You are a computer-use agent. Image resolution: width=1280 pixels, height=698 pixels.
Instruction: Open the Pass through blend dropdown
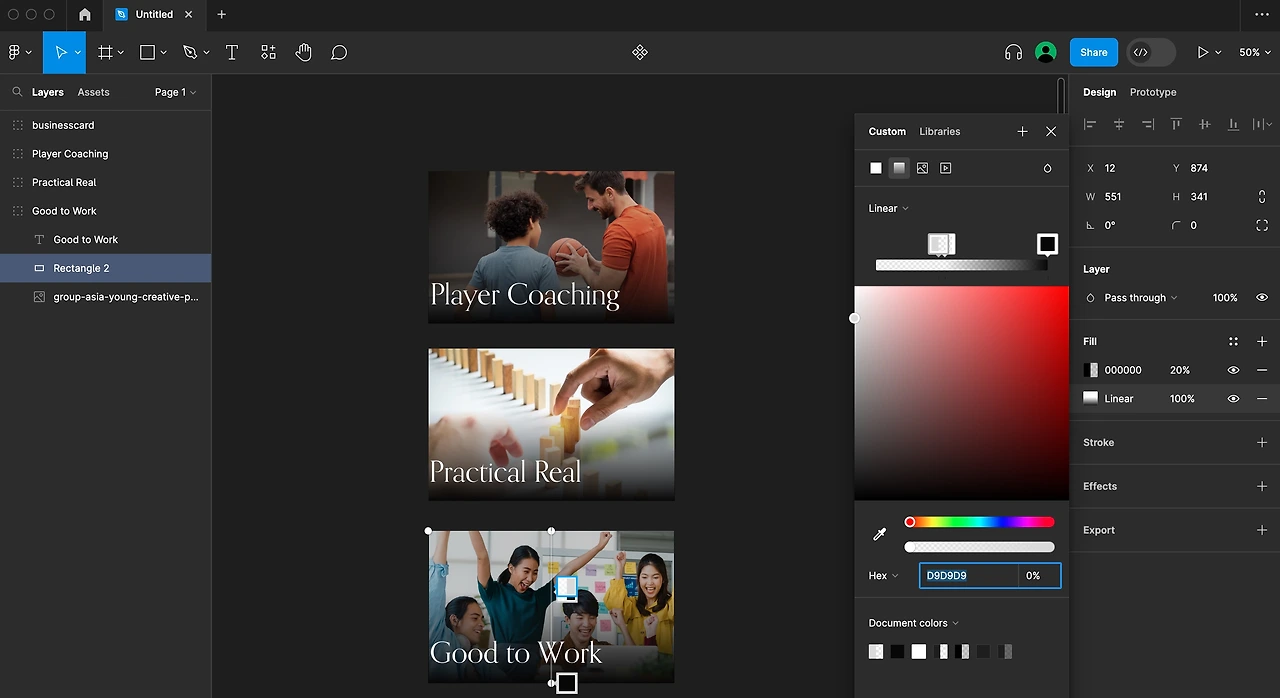tap(1140, 297)
